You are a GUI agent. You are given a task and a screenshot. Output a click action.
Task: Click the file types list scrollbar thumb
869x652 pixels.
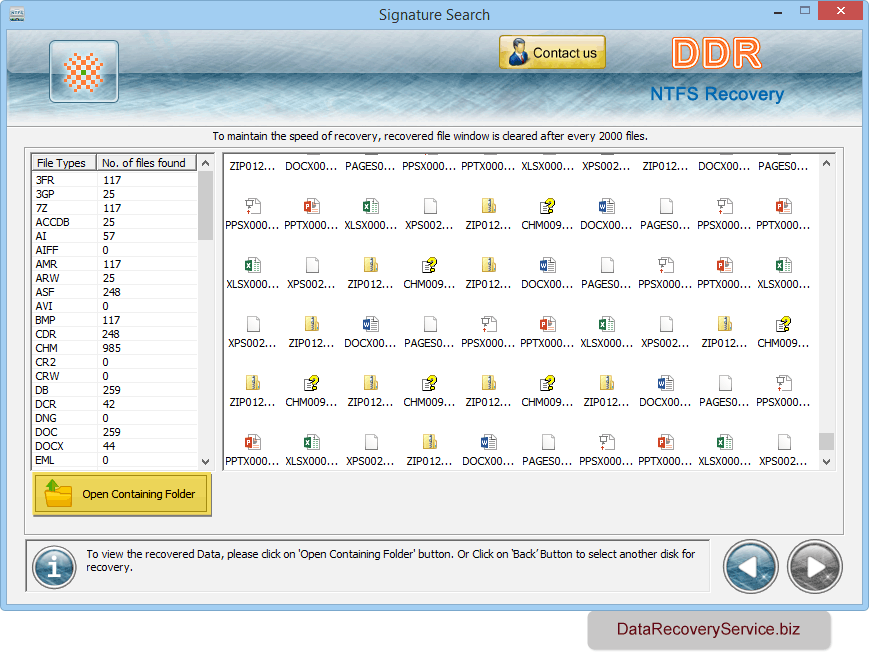coord(206,205)
